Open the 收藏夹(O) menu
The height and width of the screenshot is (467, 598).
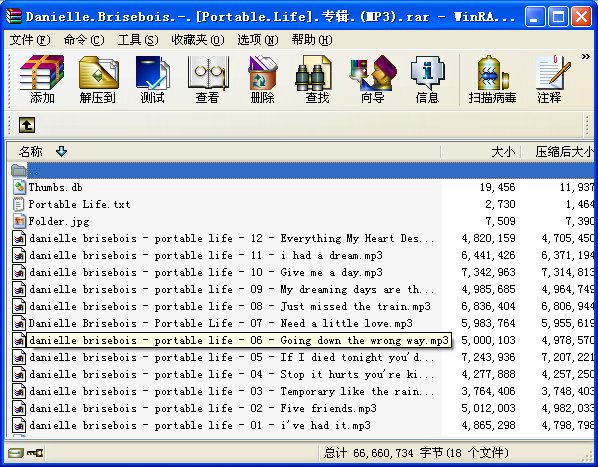(x=198, y=40)
